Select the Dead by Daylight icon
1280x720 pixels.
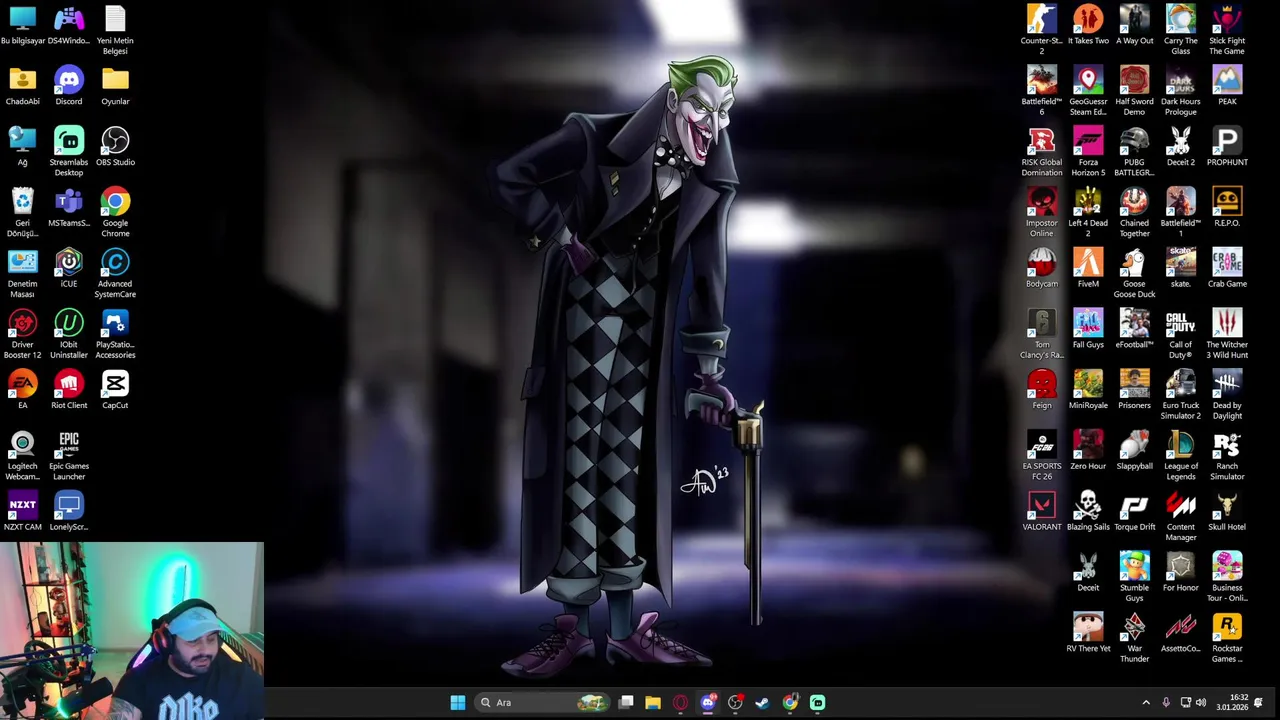(1227, 384)
